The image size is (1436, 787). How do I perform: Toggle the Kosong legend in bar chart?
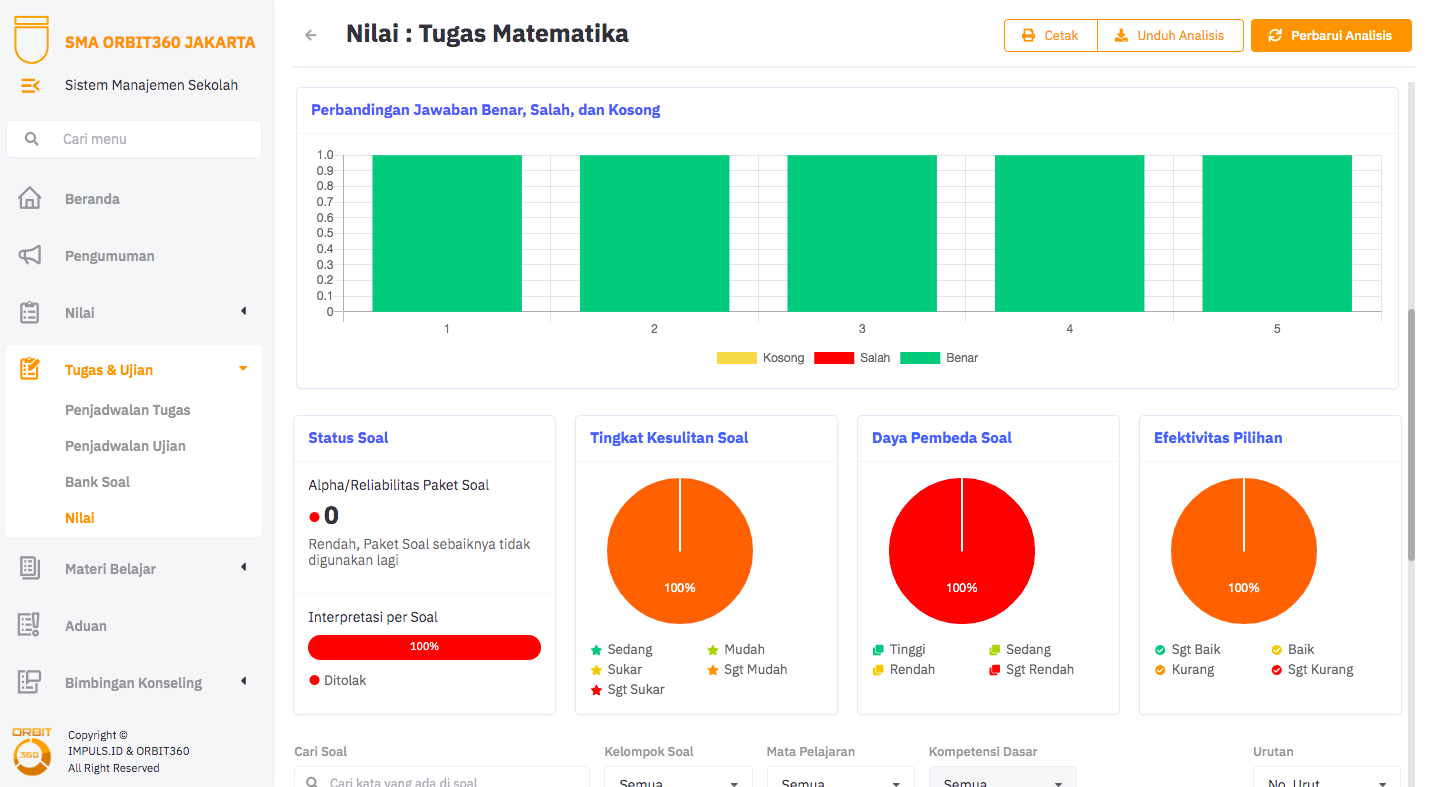(760, 358)
